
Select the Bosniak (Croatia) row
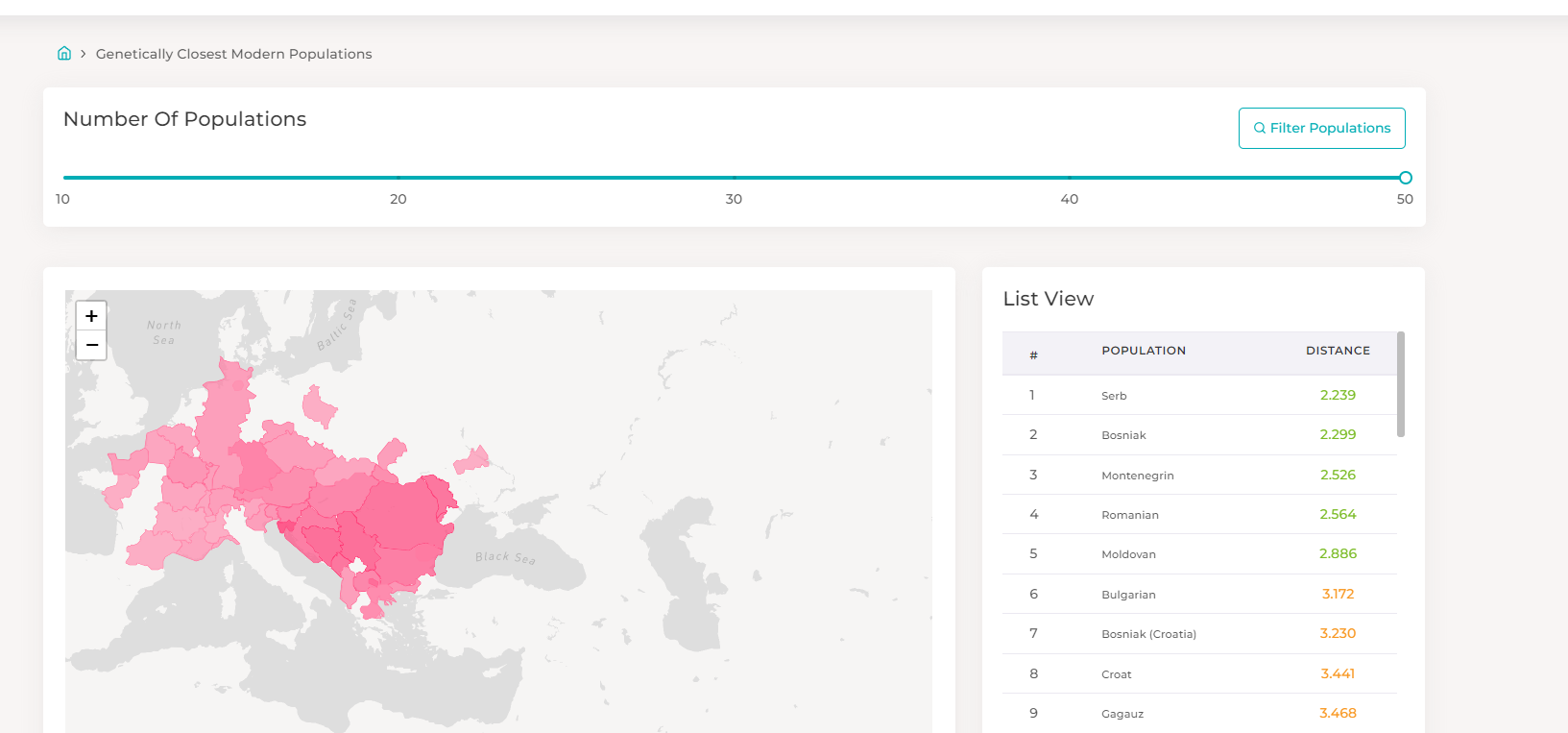tap(1199, 634)
